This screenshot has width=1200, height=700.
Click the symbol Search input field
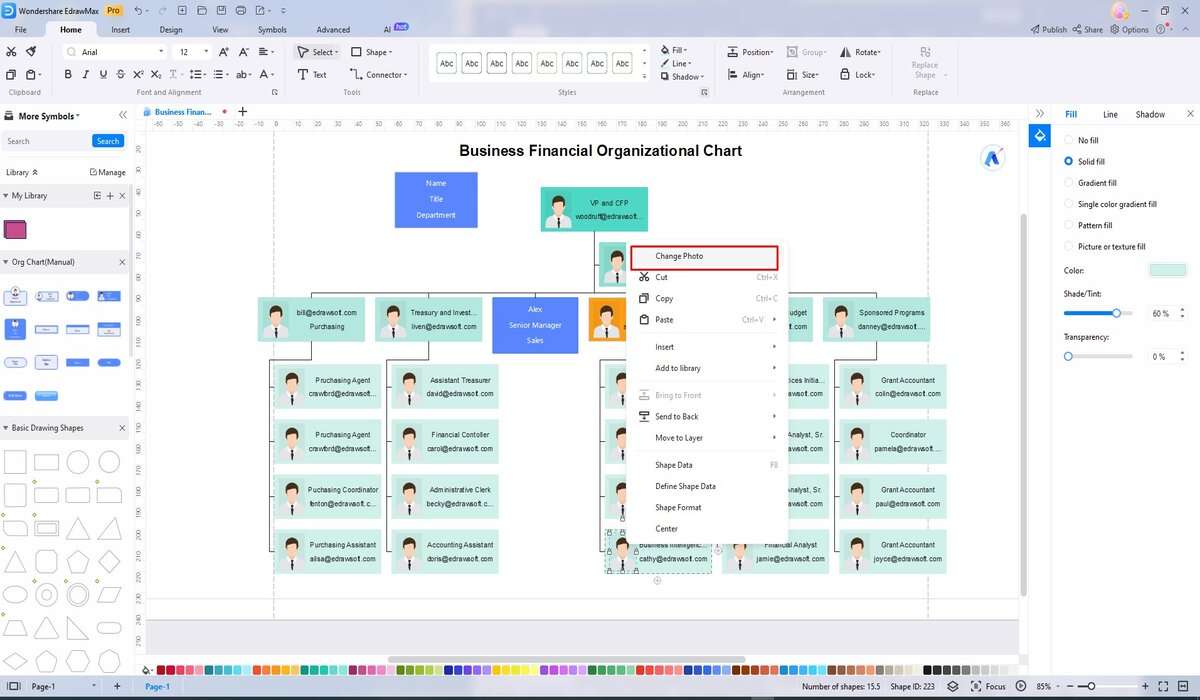point(46,141)
